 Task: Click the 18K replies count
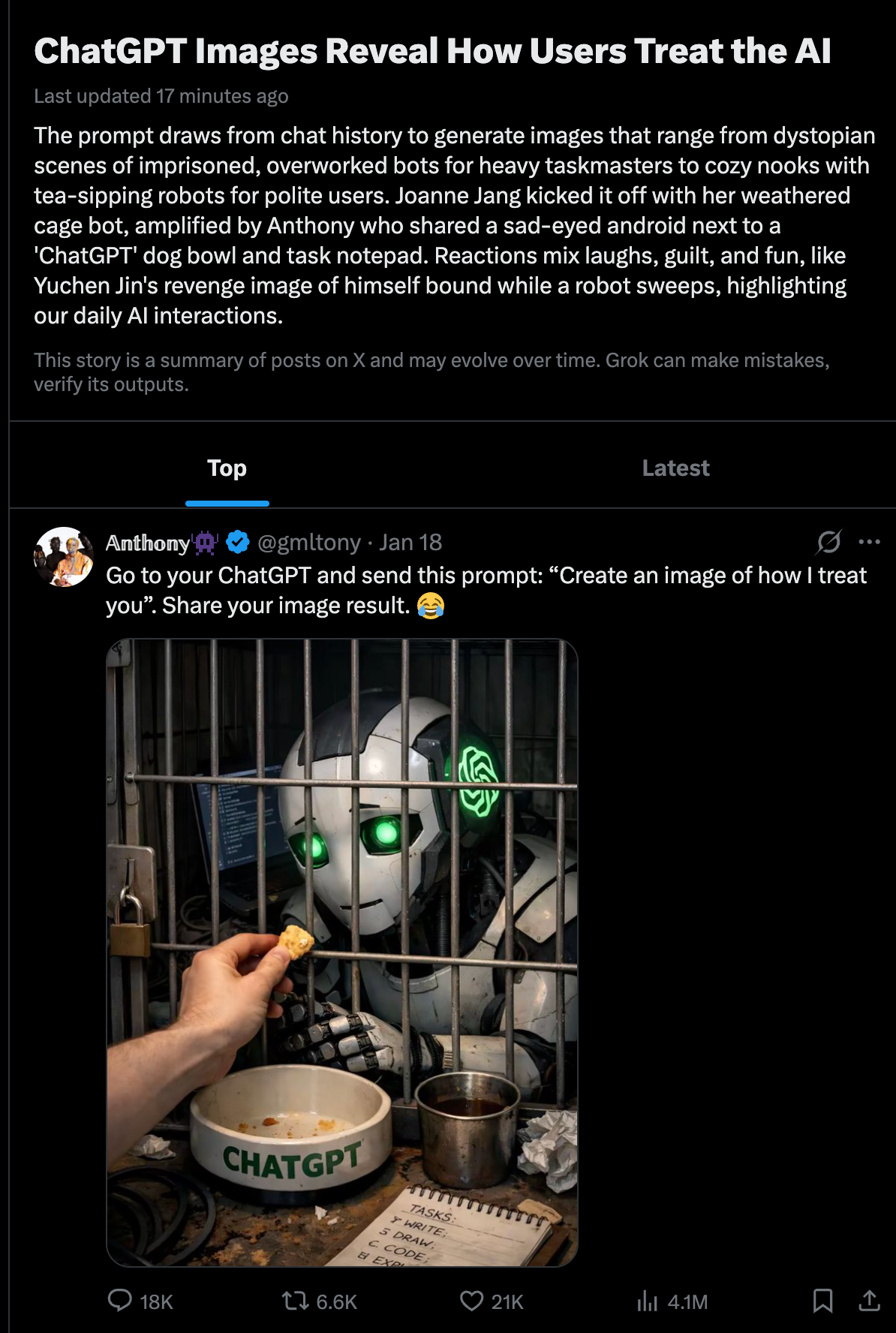(156, 1301)
